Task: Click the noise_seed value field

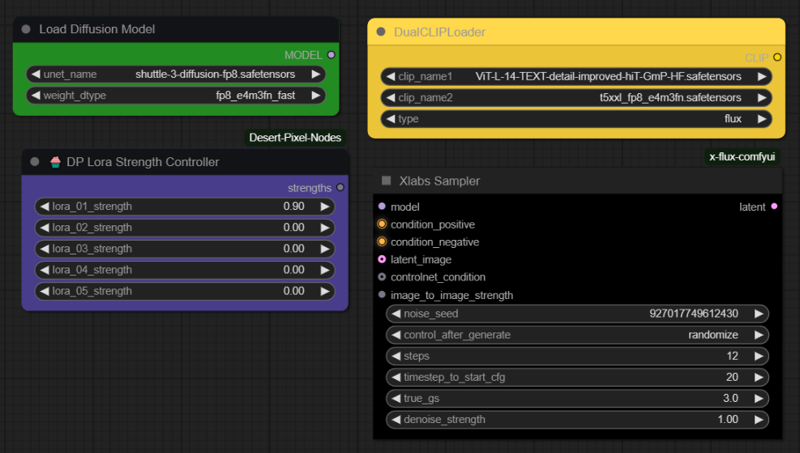Action: [x=577, y=314]
